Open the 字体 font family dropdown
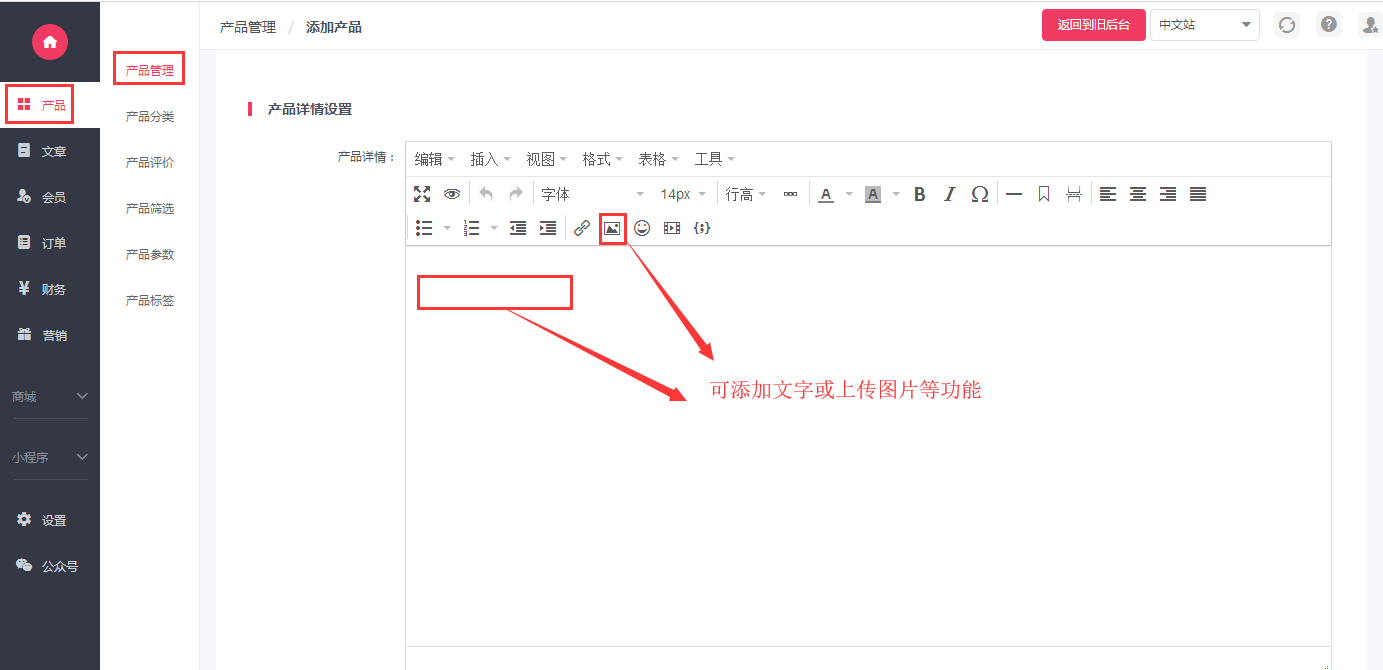Image resolution: width=1383 pixels, height=670 pixels. pyautogui.click(x=592, y=194)
